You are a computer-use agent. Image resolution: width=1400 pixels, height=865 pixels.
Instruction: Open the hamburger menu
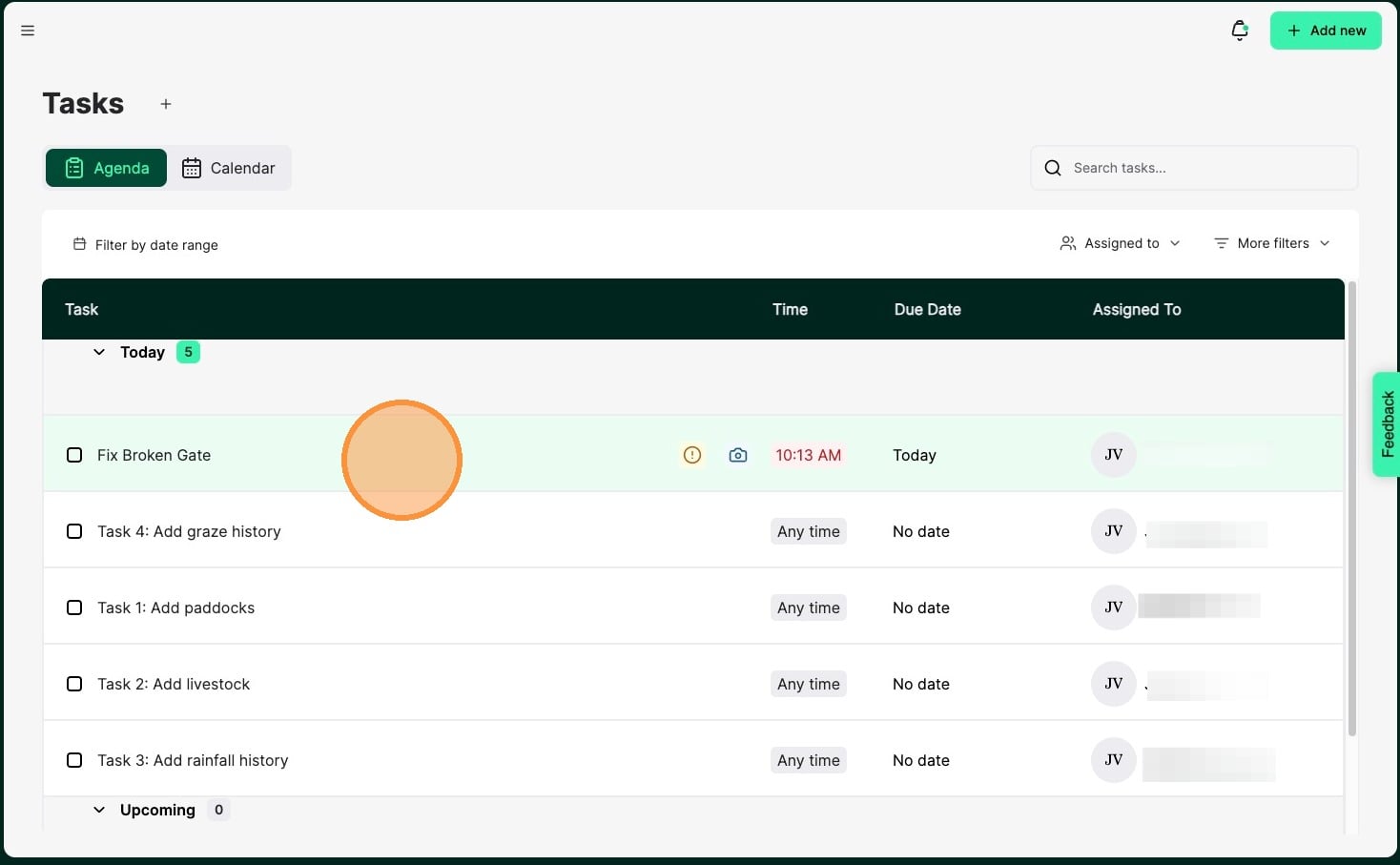(x=28, y=31)
